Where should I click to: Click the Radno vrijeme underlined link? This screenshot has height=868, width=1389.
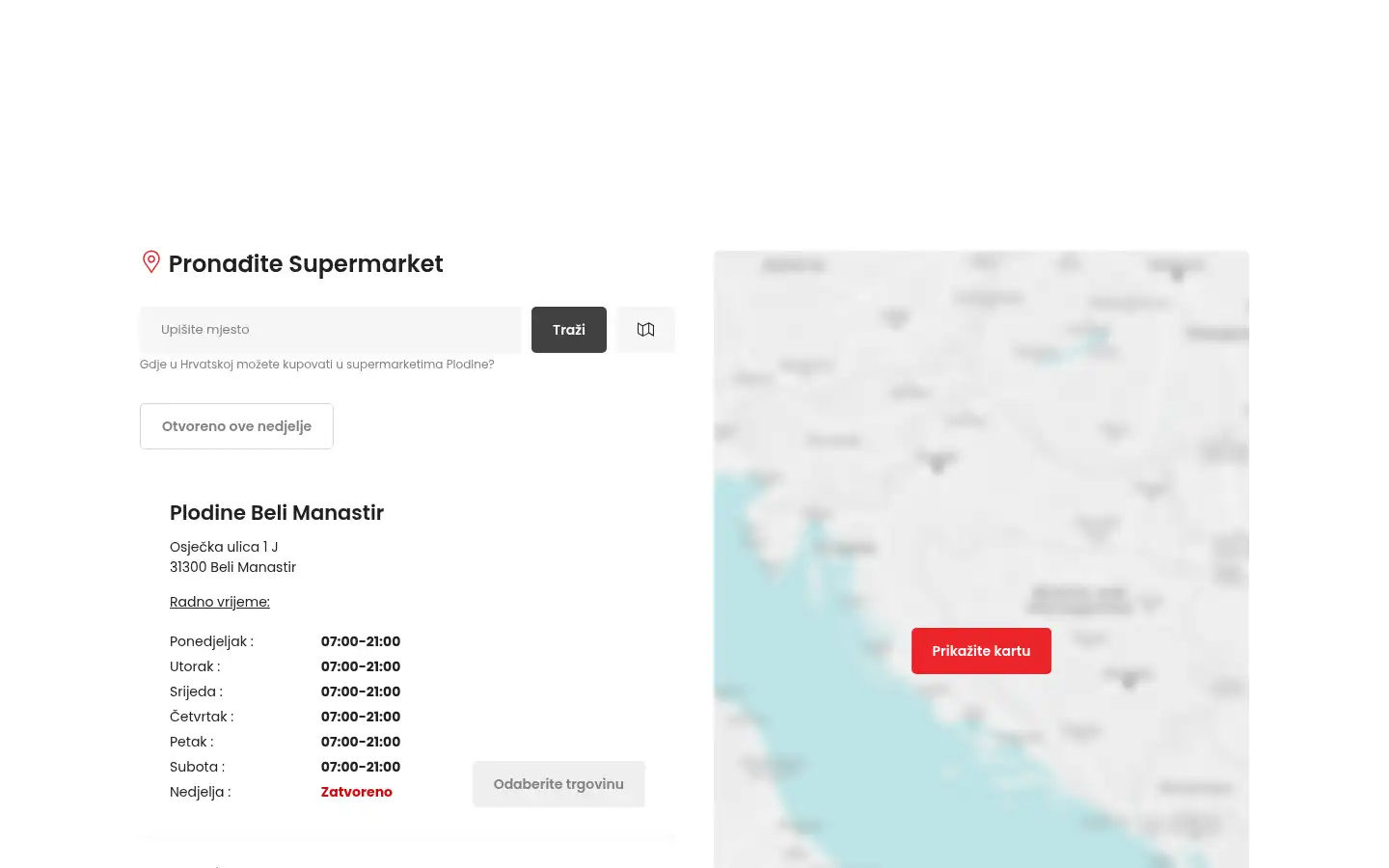[220, 602]
